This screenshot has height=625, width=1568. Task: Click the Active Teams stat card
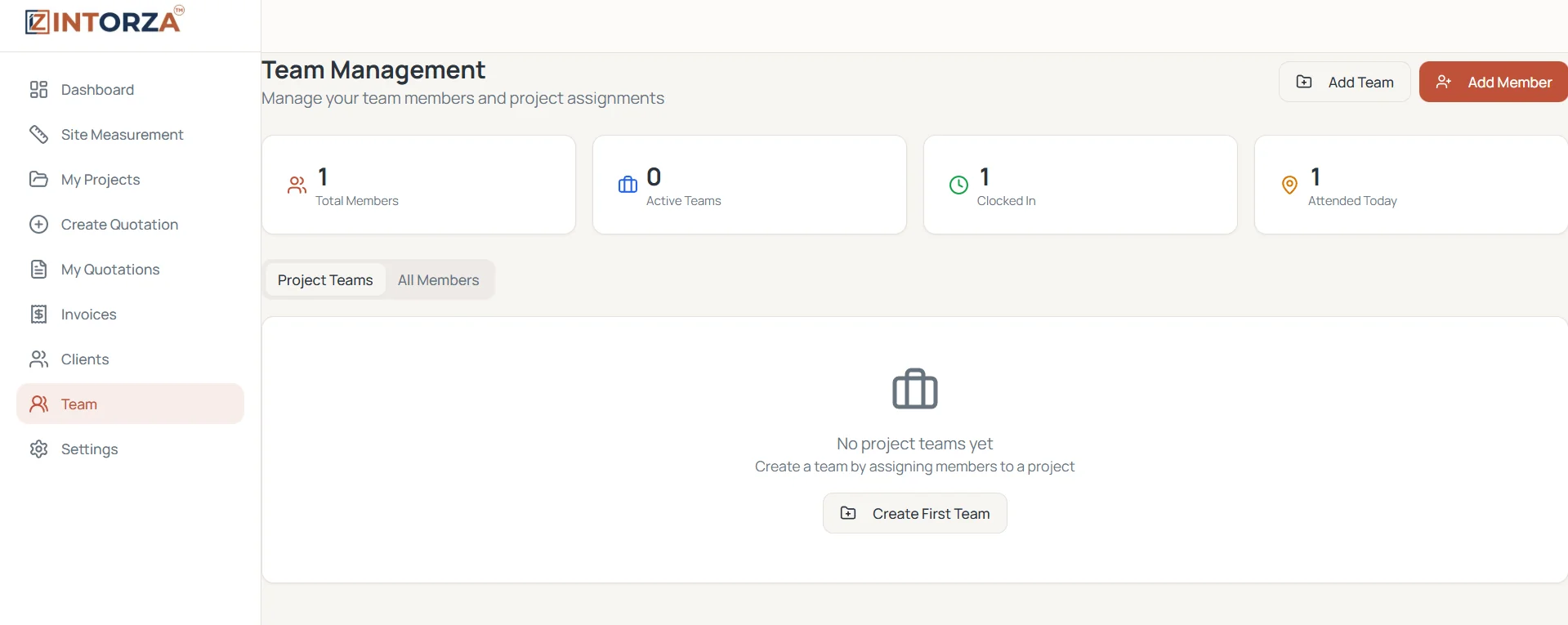pyautogui.click(x=749, y=185)
